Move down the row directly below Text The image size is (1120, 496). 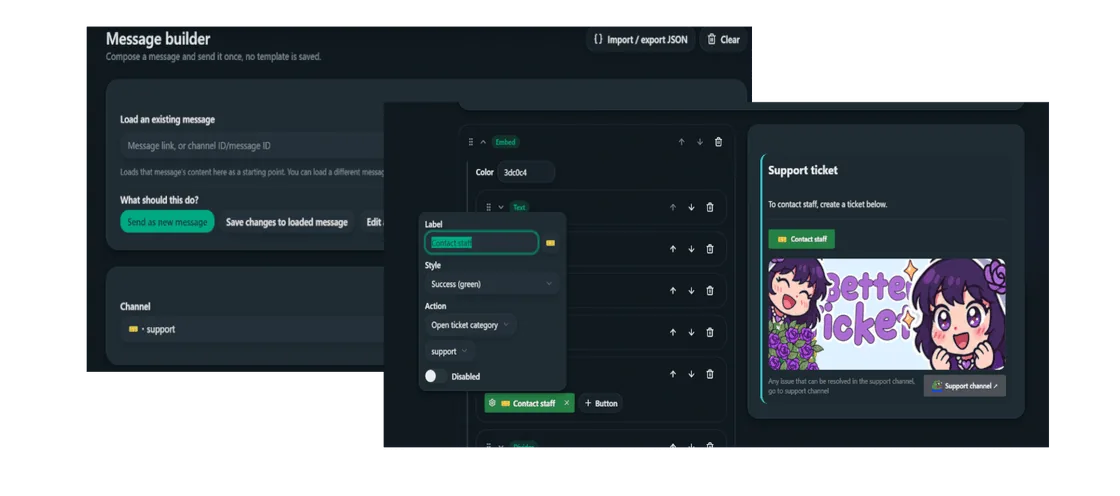691,249
